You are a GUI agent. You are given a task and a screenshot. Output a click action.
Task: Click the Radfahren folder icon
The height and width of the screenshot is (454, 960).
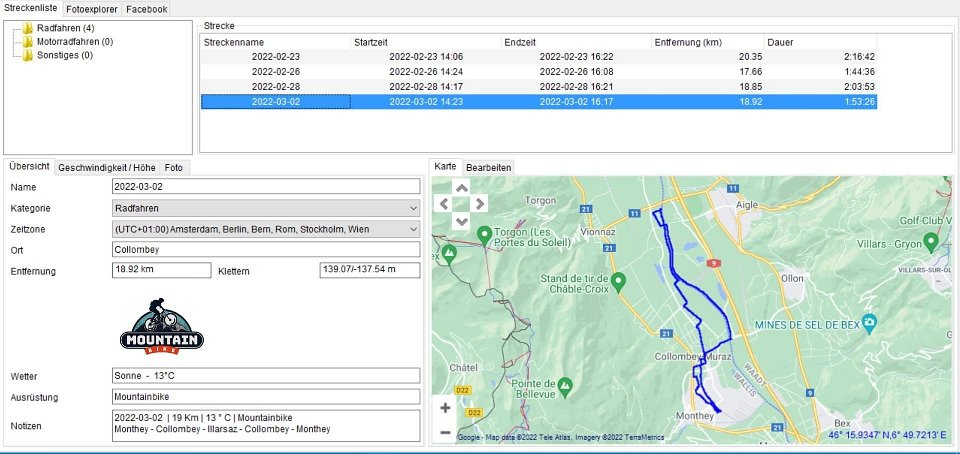[28, 28]
